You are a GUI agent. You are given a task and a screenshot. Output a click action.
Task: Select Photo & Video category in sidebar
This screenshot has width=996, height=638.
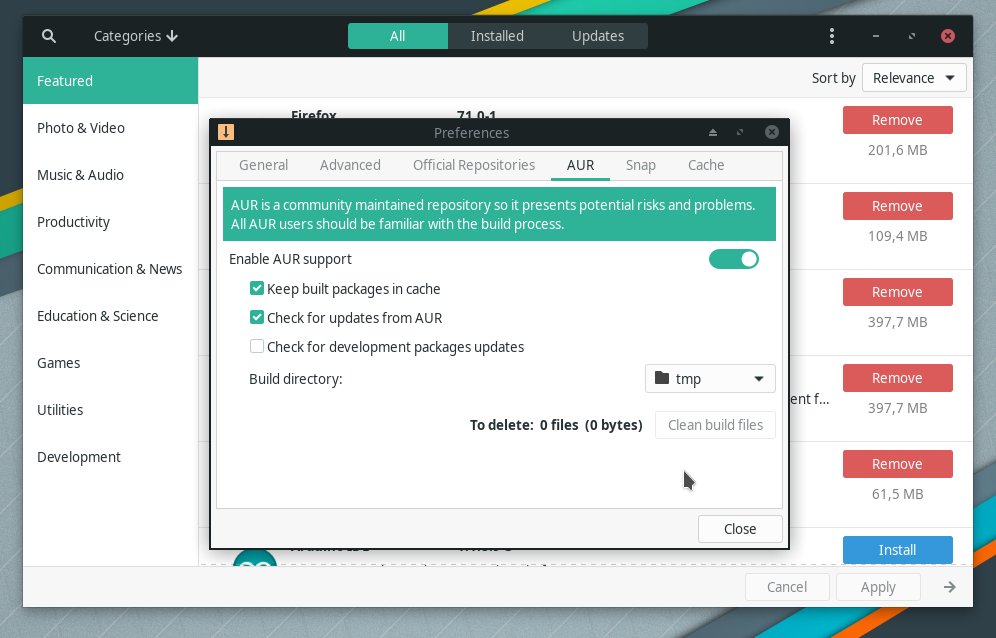81,128
